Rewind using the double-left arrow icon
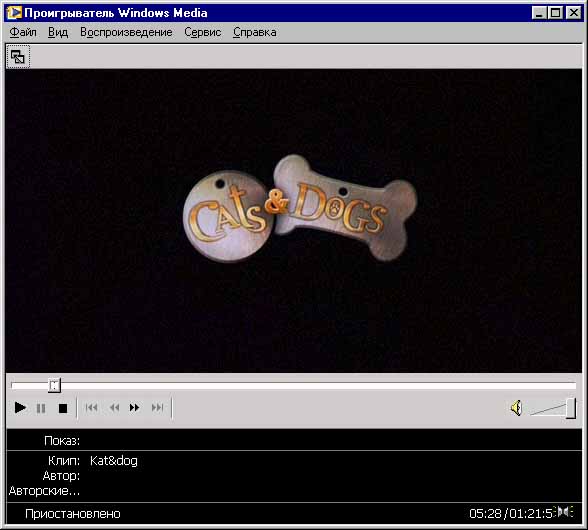The width and height of the screenshot is (588, 530). 114,408
